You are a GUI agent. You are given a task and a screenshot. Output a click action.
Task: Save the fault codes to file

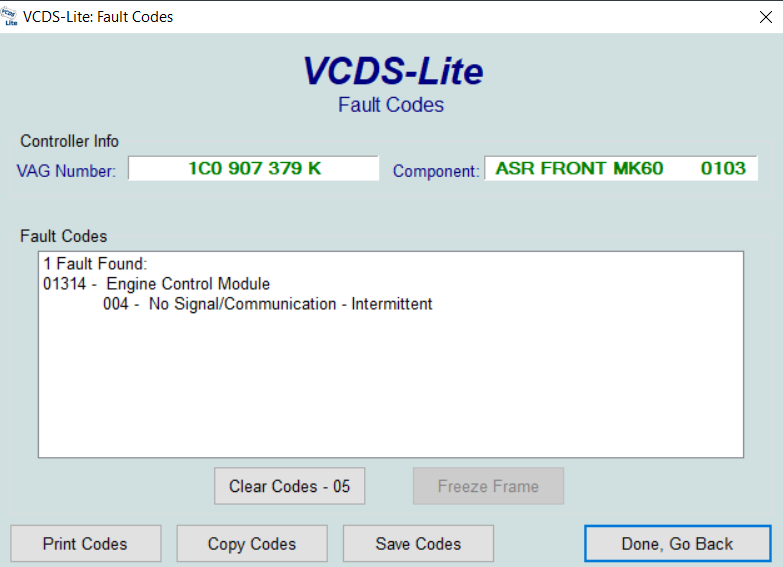click(x=418, y=544)
